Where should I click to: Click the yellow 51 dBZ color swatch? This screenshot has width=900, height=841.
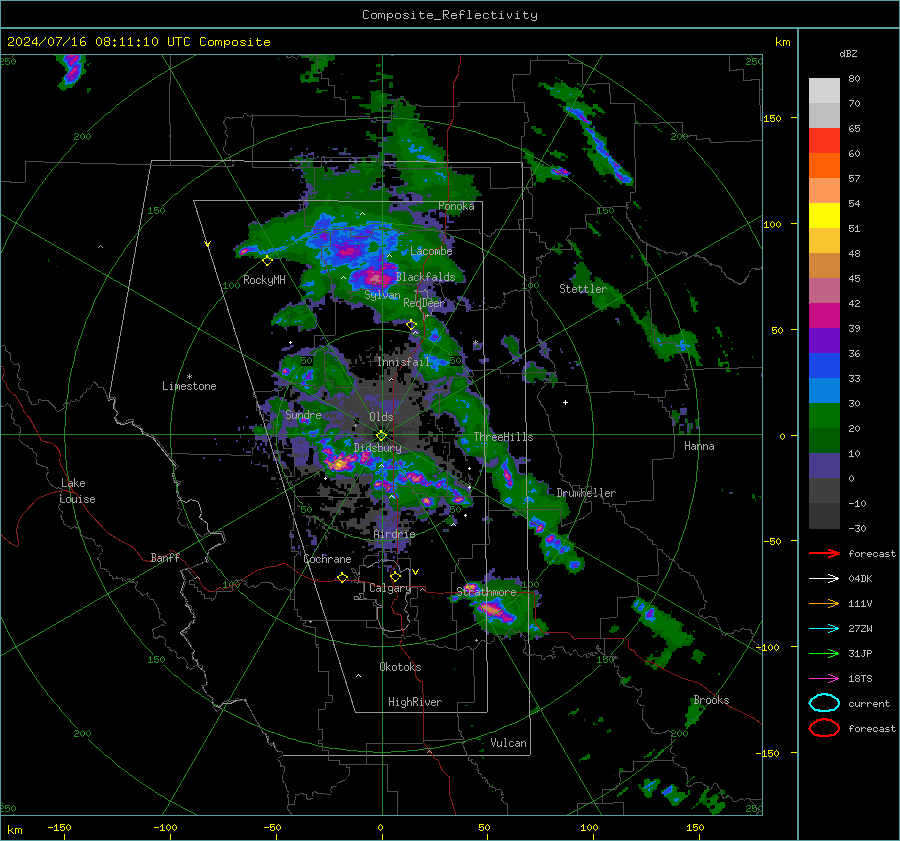(824, 215)
